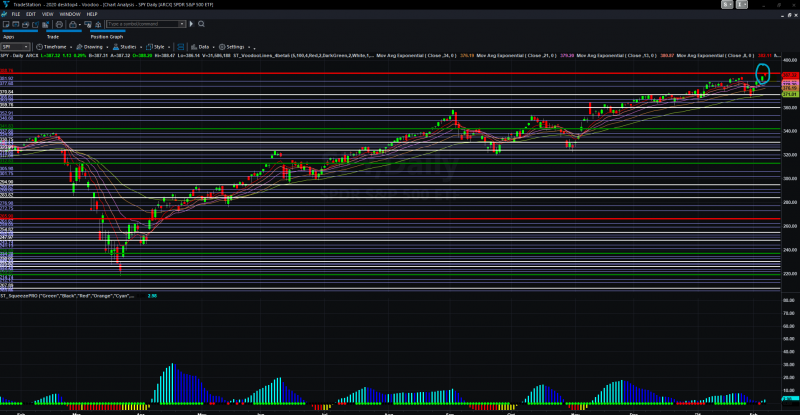The height and width of the screenshot is (415, 800).
Task: Click into the Type a symbol/command field
Action: (x=142, y=24)
